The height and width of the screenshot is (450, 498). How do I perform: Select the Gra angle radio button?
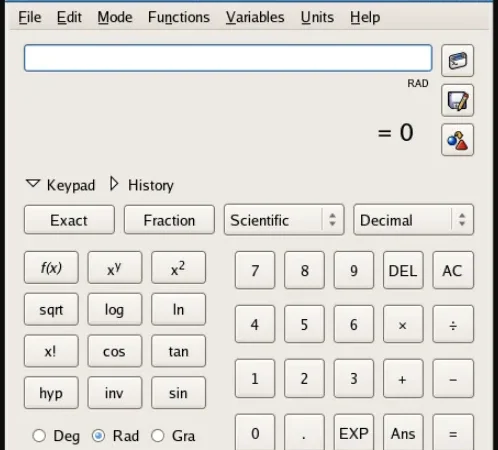tap(158, 436)
